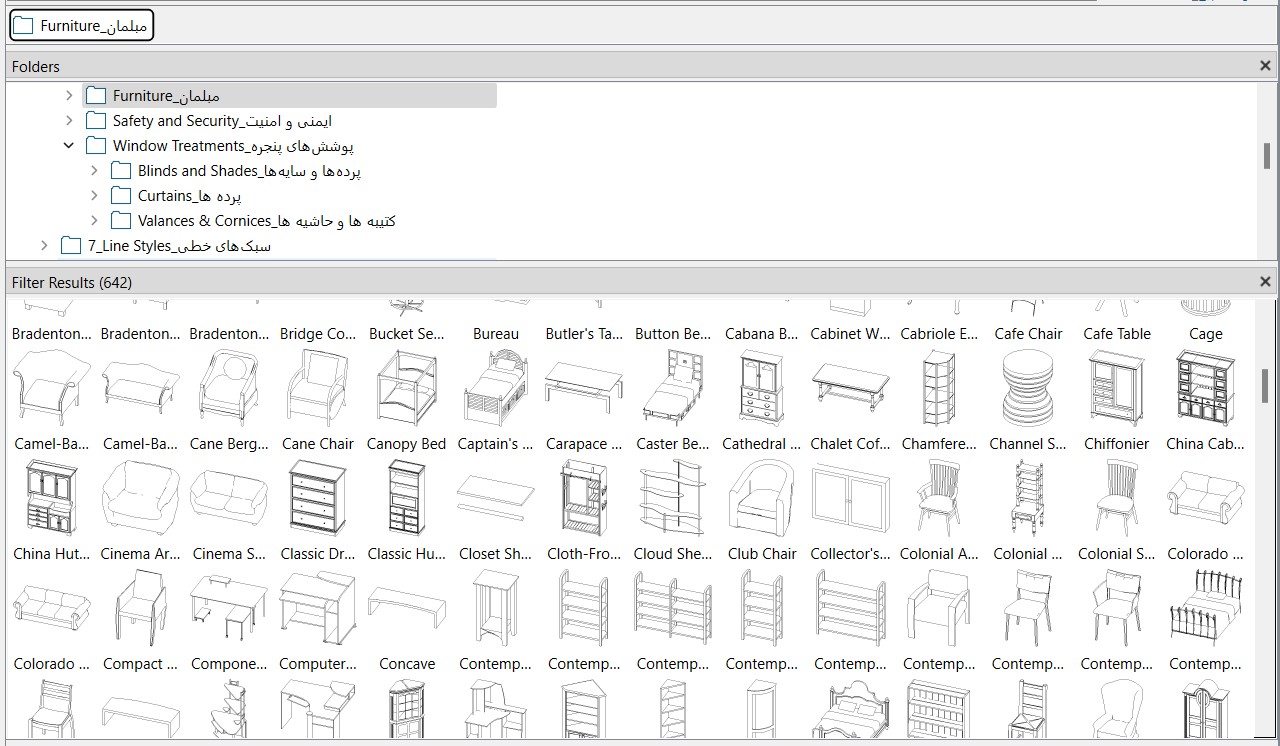Select the Classic Dresser symbol
Image resolution: width=1280 pixels, height=746 pixels.
coord(318,499)
